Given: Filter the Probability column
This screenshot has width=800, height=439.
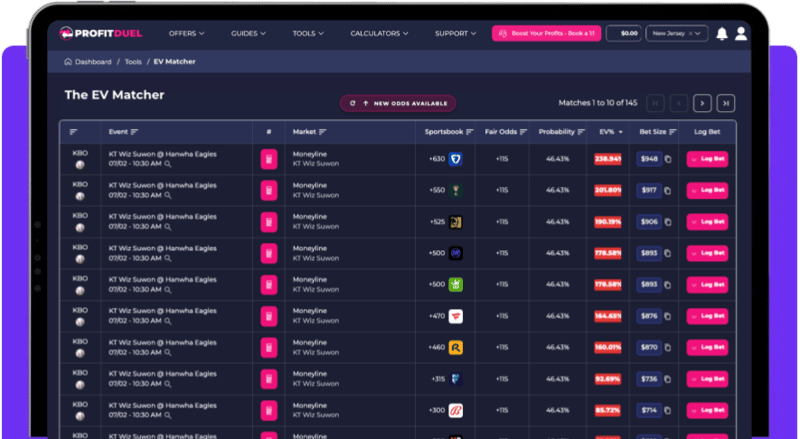Looking at the screenshot, I should click(x=581, y=132).
